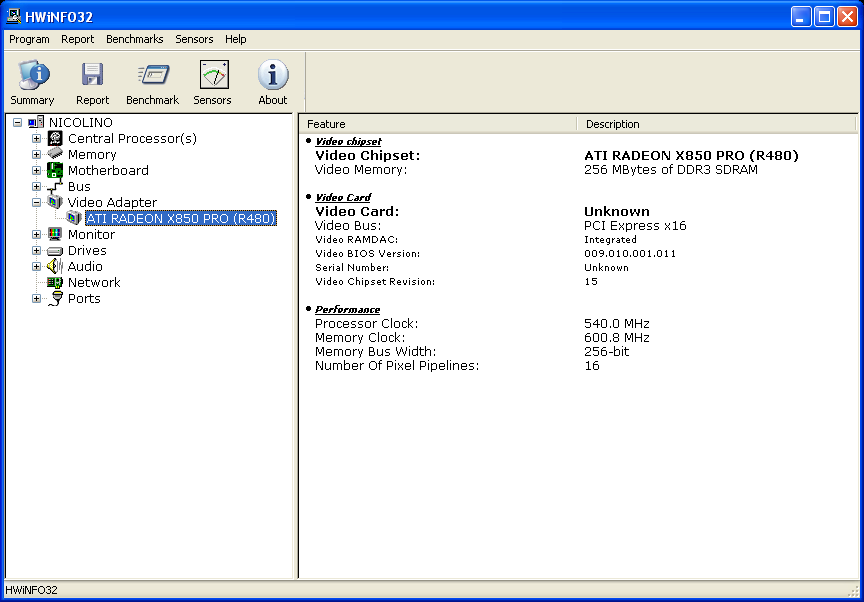This screenshot has width=864, height=602.
Task: Click the 256 MBytes of DDR3 SDRAM value
Action: point(671,170)
